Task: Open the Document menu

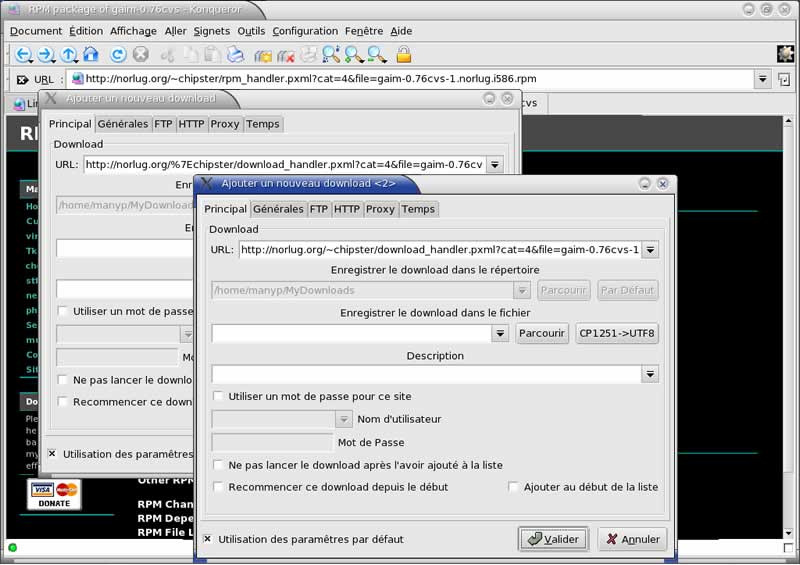Action: pos(36,31)
